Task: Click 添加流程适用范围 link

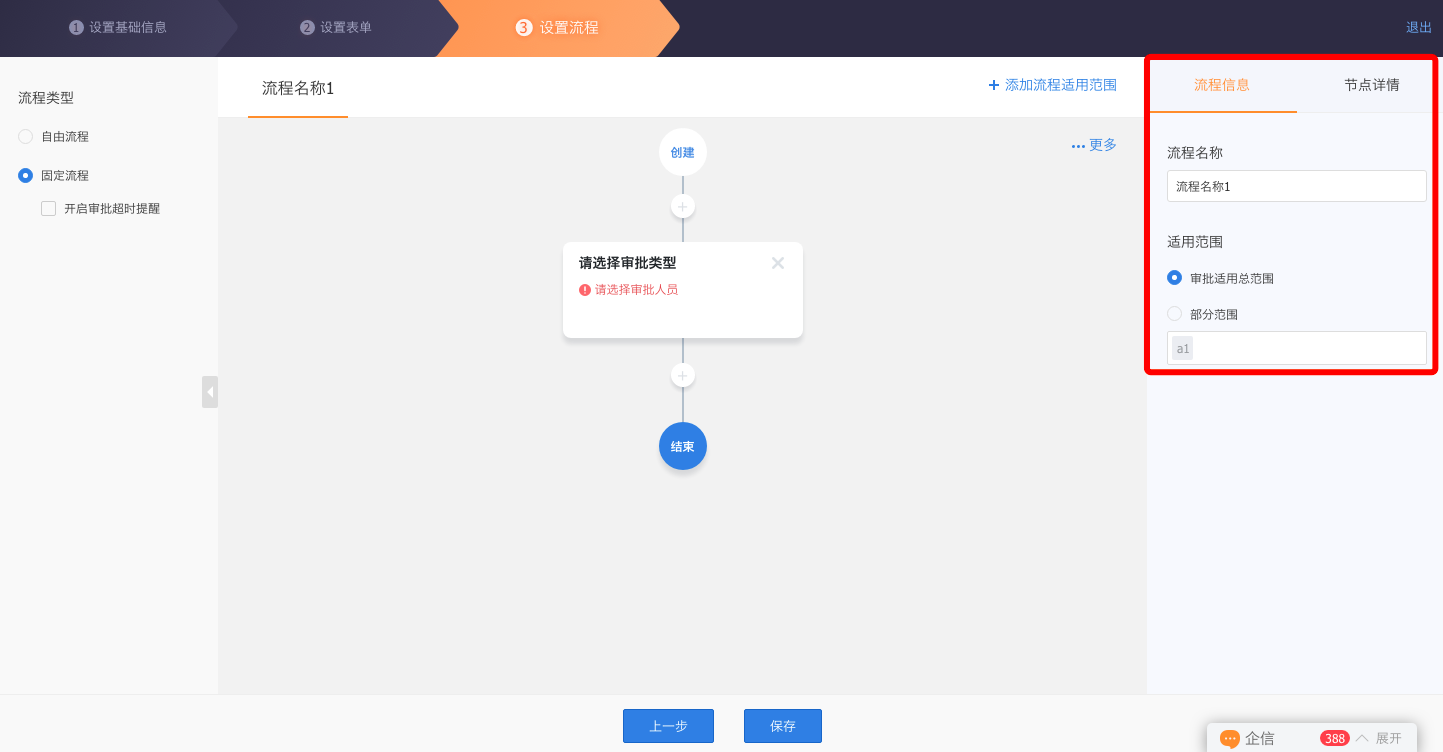Action: tap(1052, 85)
